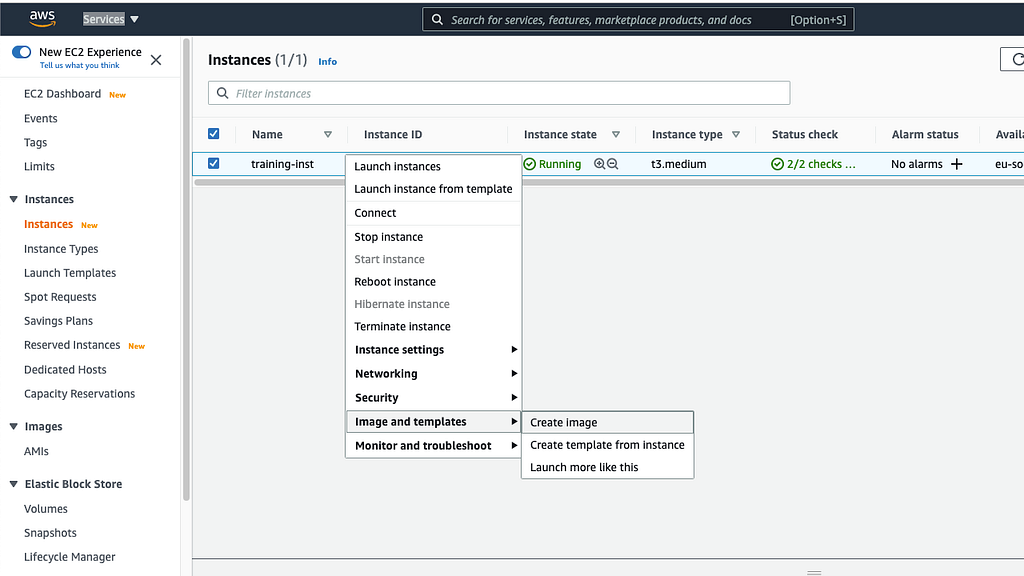This screenshot has width=1024, height=576.
Task: Click the AWS logo home icon
Action: pos(42,19)
